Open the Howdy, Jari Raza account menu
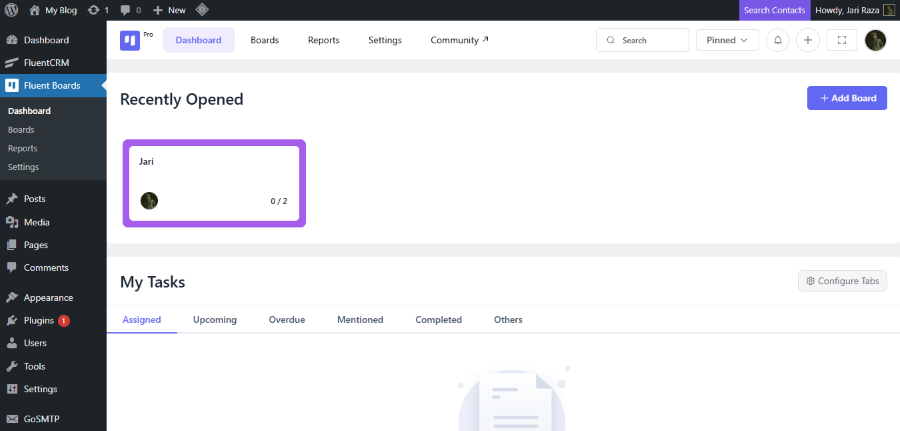Screen dimensions: 900x431 tap(855, 10)
